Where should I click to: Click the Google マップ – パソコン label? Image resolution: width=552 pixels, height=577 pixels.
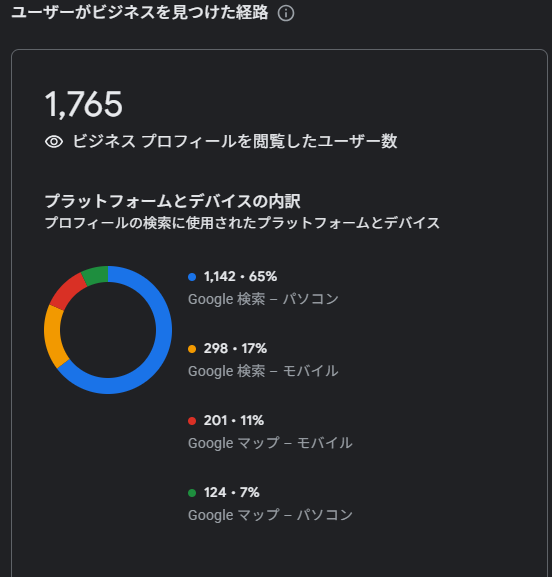click(270, 515)
